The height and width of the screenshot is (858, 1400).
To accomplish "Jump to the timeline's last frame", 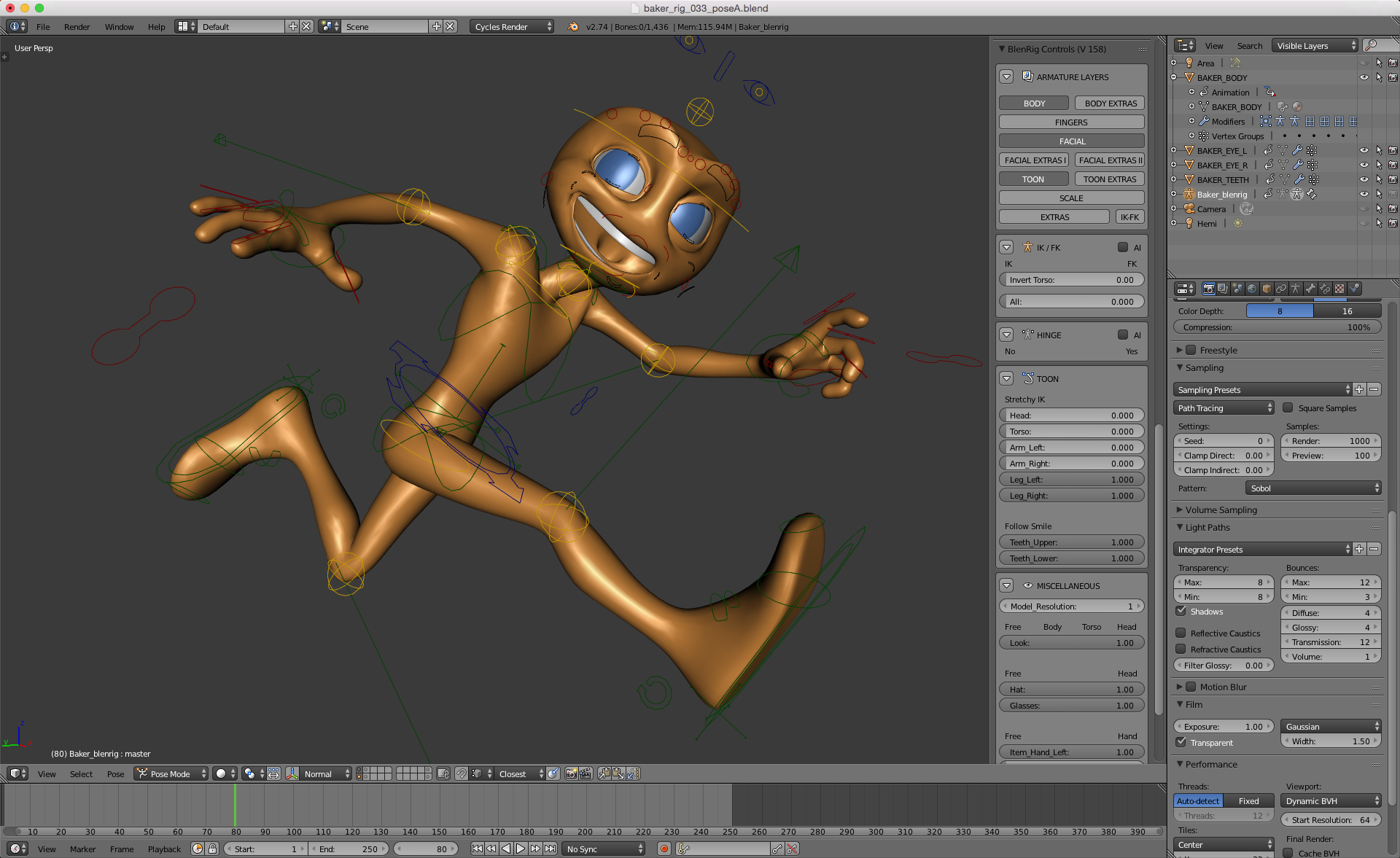I will click(551, 849).
